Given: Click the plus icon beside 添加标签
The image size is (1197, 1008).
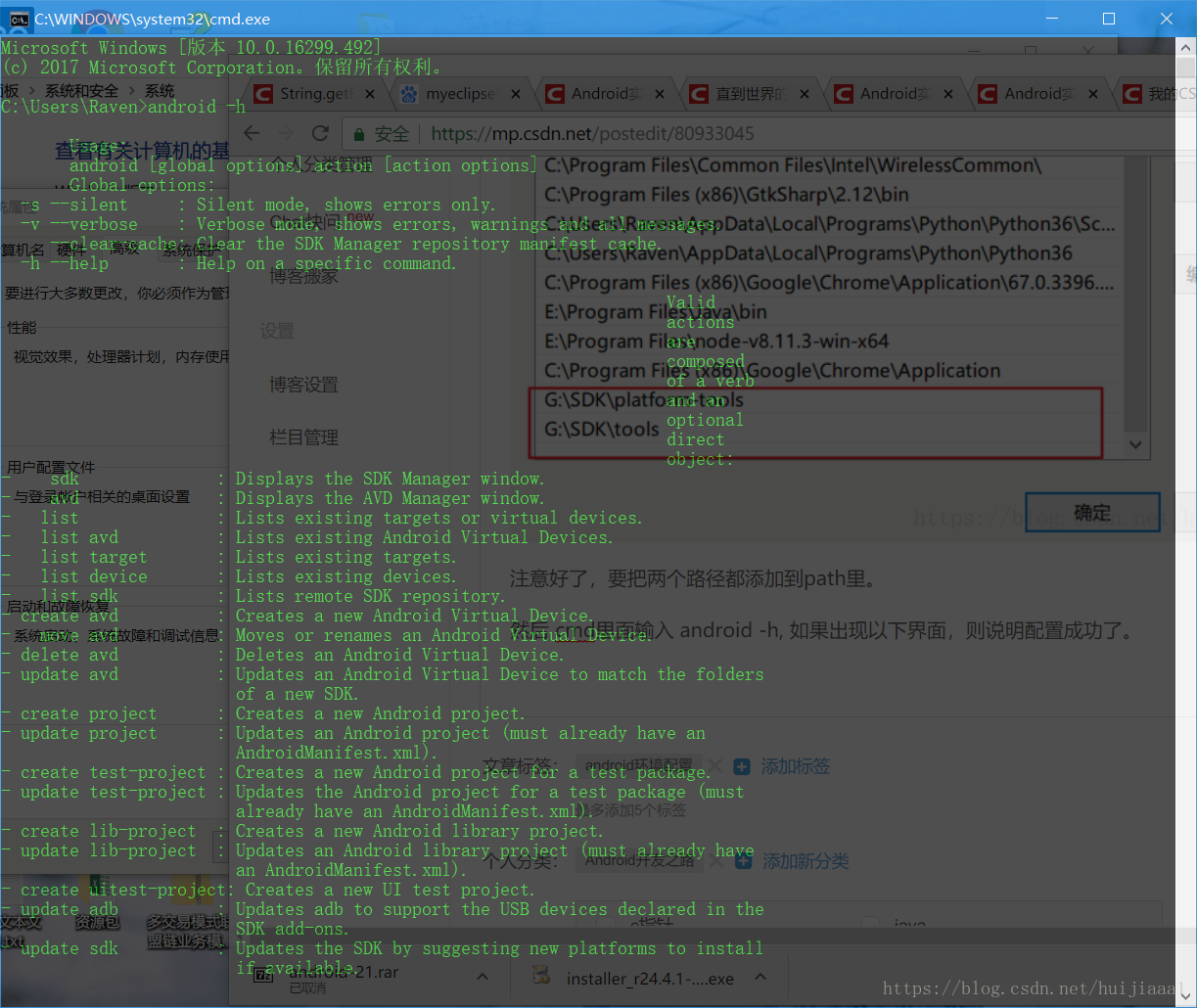Looking at the screenshot, I should (x=743, y=766).
